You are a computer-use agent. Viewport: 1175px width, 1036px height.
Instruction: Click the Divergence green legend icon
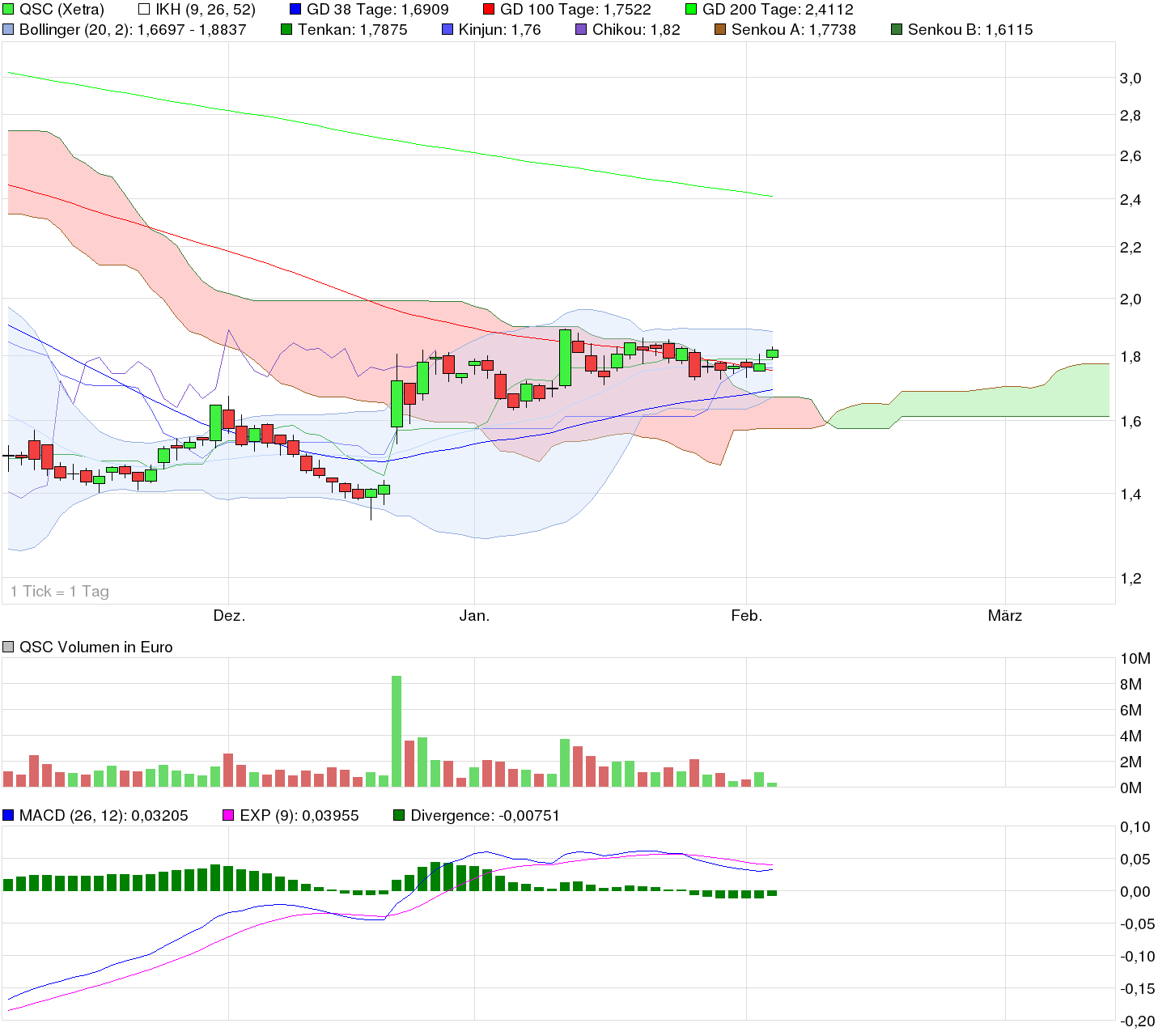pyautogui.click(x=399, y=816)
